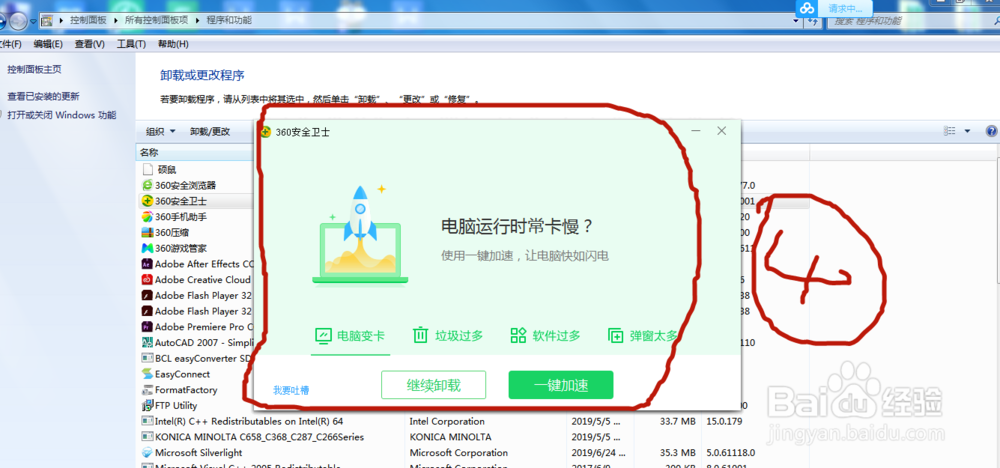This screenshot has width=1000, height=468.
Task: Click the 360安全浏览器 program icon
Action: pyautogui.click(x=147, y=186)
